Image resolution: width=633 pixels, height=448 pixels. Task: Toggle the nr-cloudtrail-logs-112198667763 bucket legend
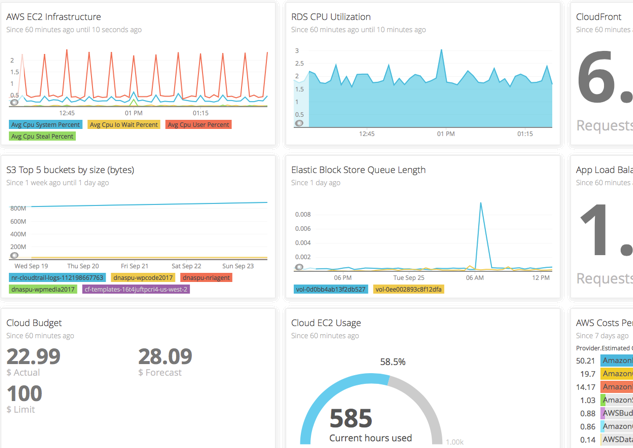(x=57, y=278)
